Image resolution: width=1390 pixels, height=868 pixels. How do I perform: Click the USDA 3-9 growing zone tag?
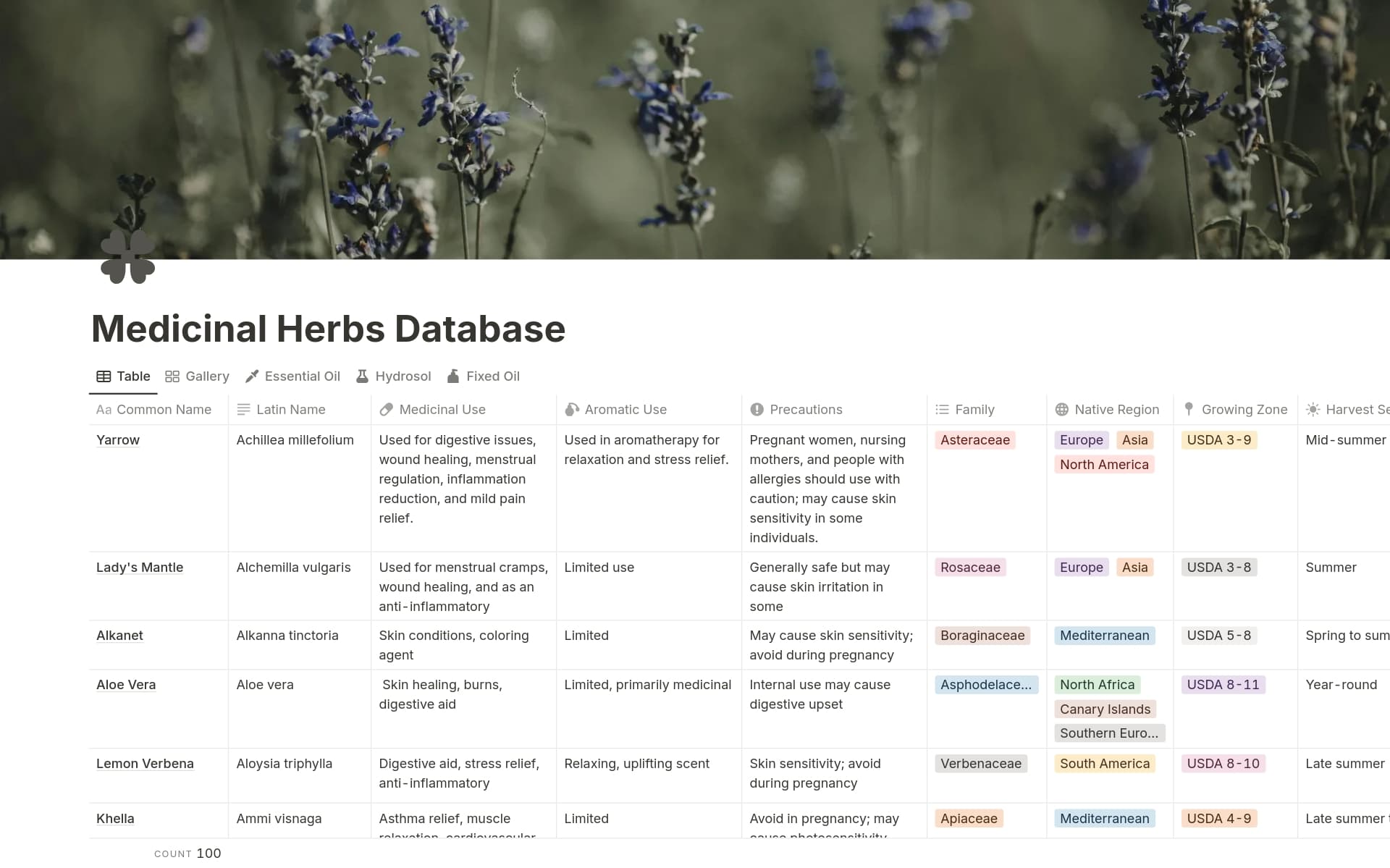(x=1219, y=440)
